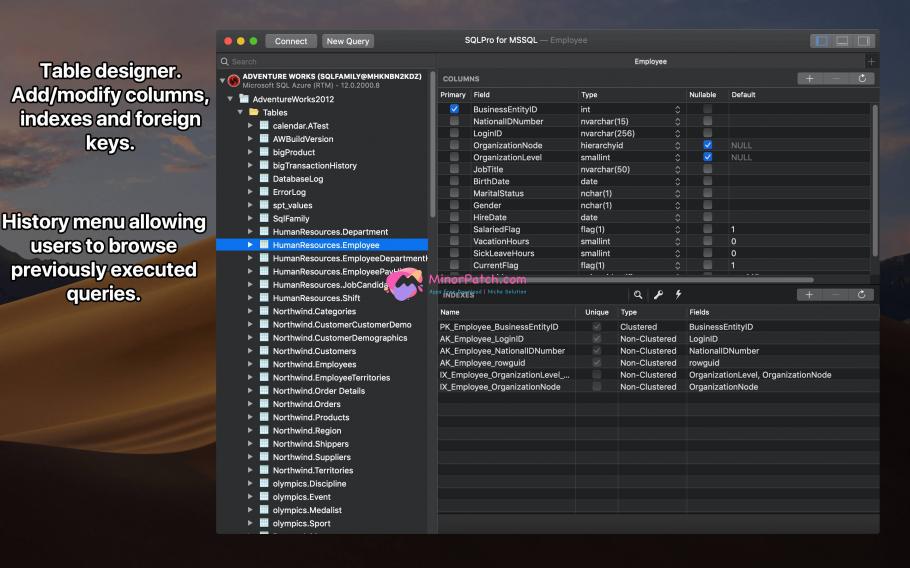Click table icon beside ErrorLog
910x568 pixels.
tap(264, 191)
